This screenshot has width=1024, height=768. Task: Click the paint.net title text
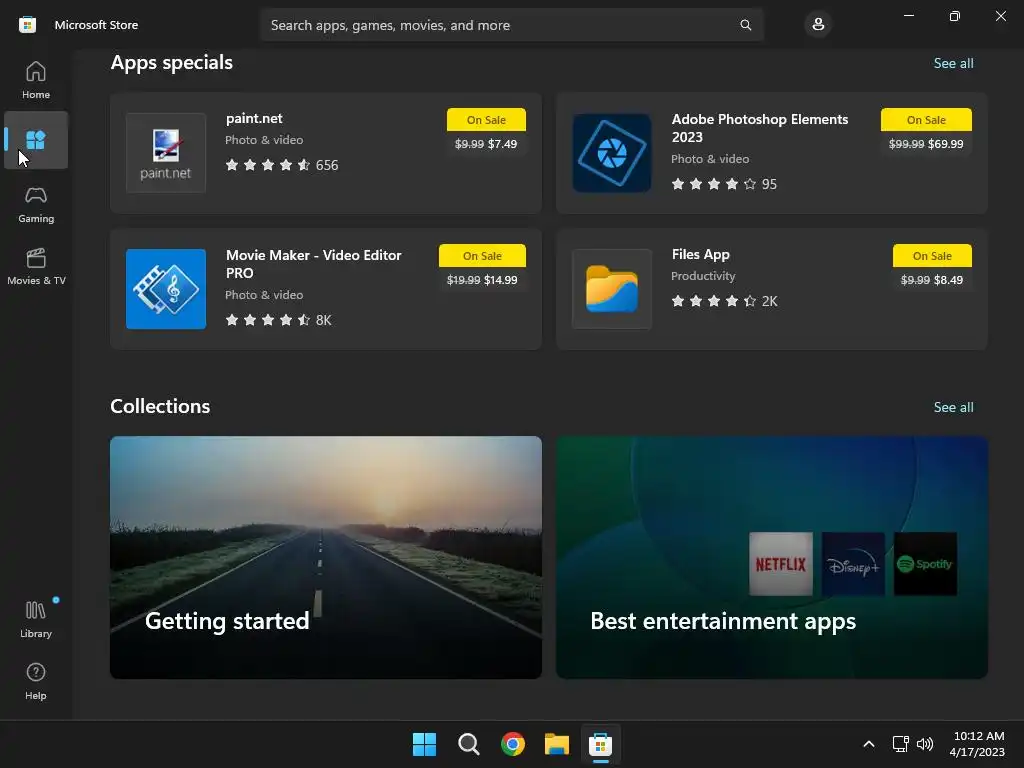click(254, 118)
